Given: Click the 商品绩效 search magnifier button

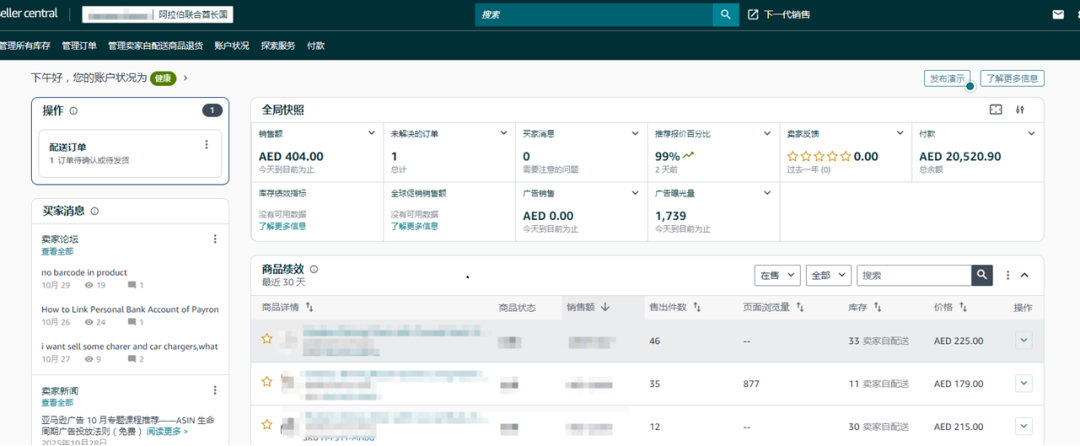Looking at the screenshot, I should pyautogui.click(x=982, y=275).
